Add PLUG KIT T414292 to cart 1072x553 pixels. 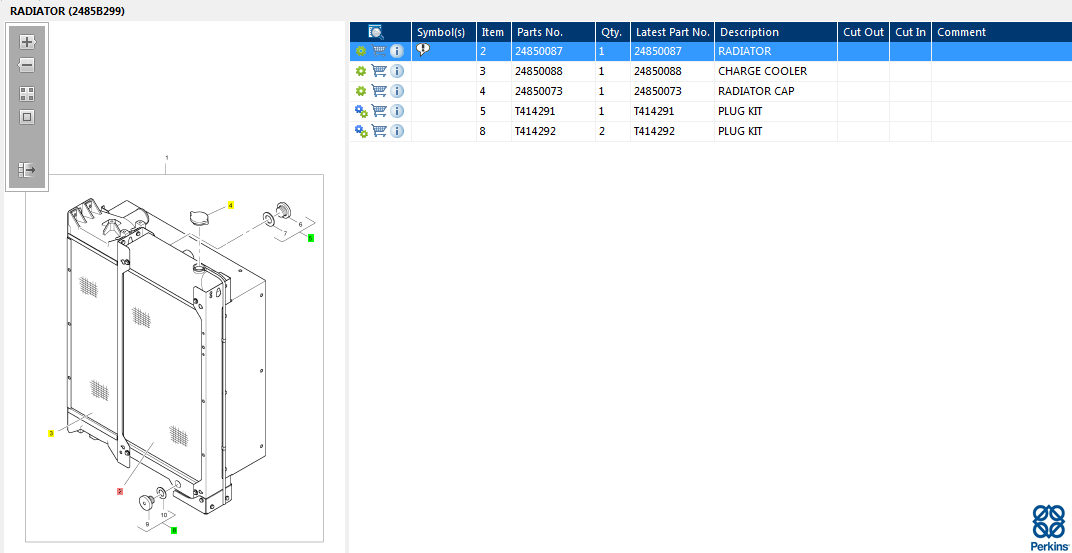(379, 131)
